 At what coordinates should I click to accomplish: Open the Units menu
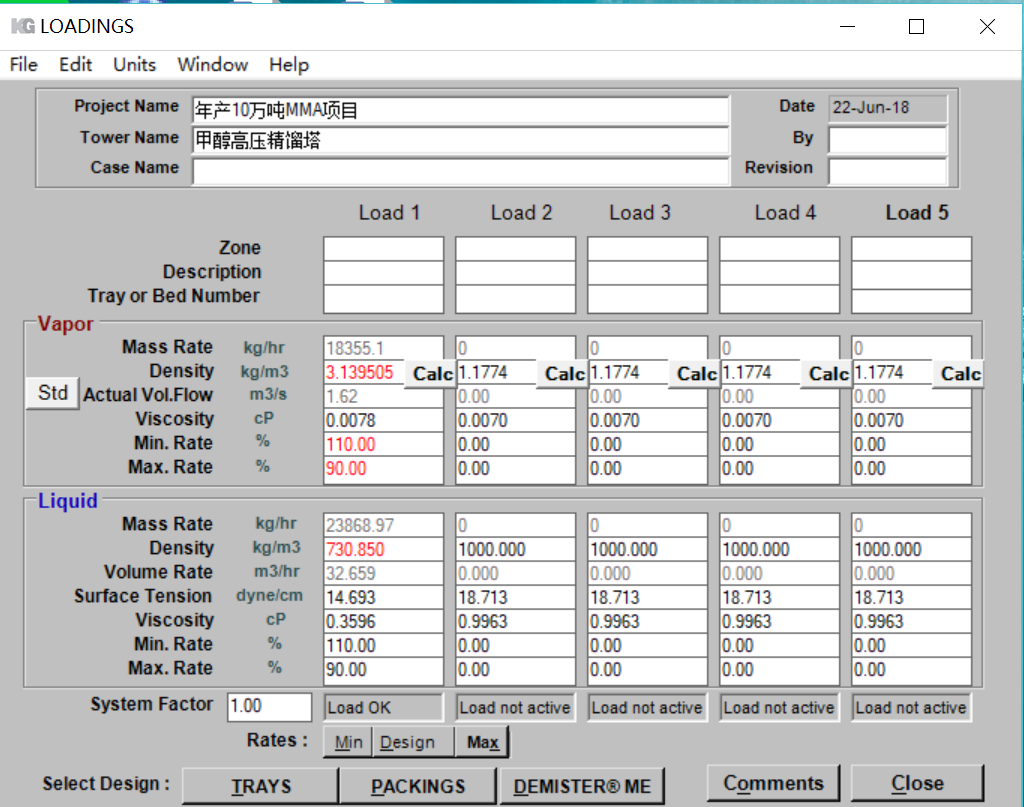[135, 65]
